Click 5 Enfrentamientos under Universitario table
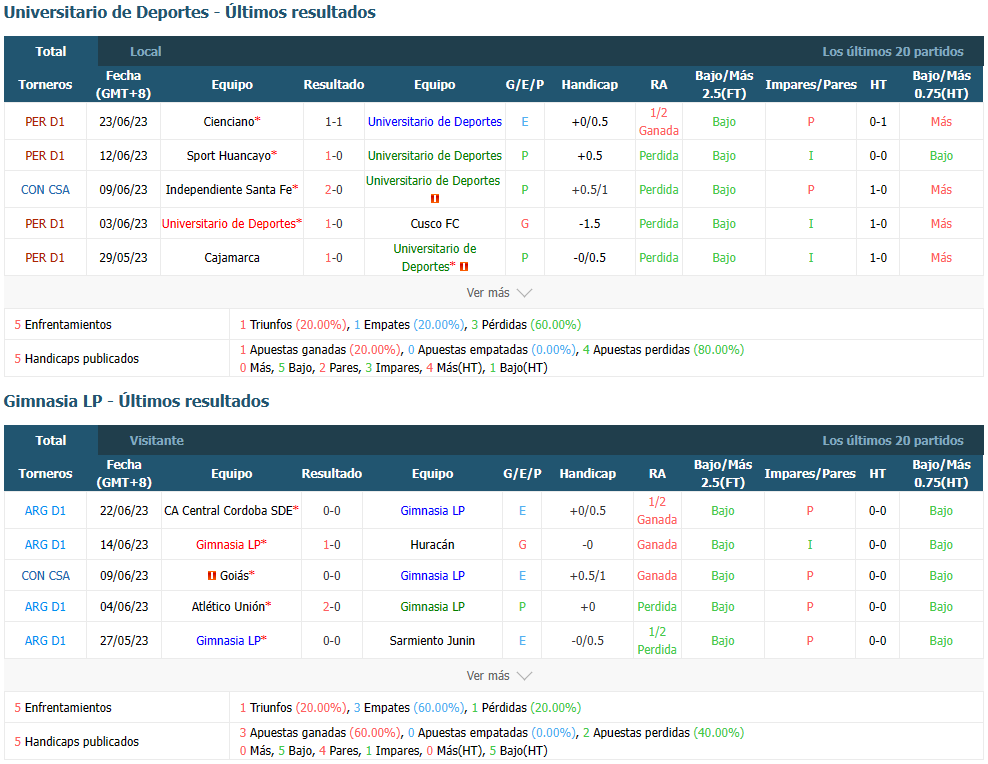Viewport: 988px width, 764px height. coord(63,325)
